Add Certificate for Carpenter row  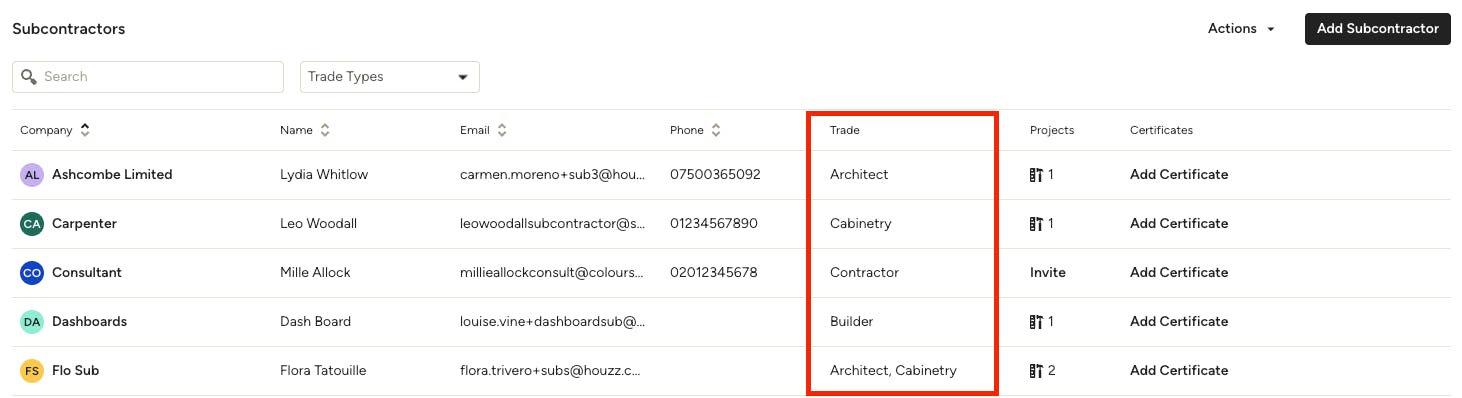pyautogui.click(x=1179, y=224)
